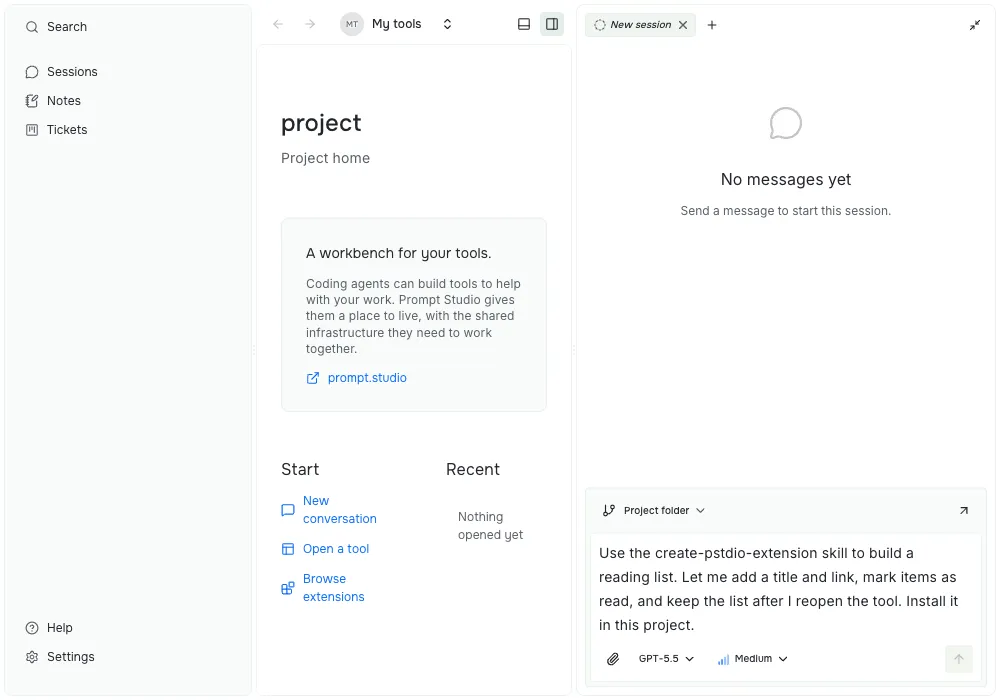This screenshot has height=700, width=1000.
Task: Open the GPT-5.5 model dropdown
Action: point(666,659)
